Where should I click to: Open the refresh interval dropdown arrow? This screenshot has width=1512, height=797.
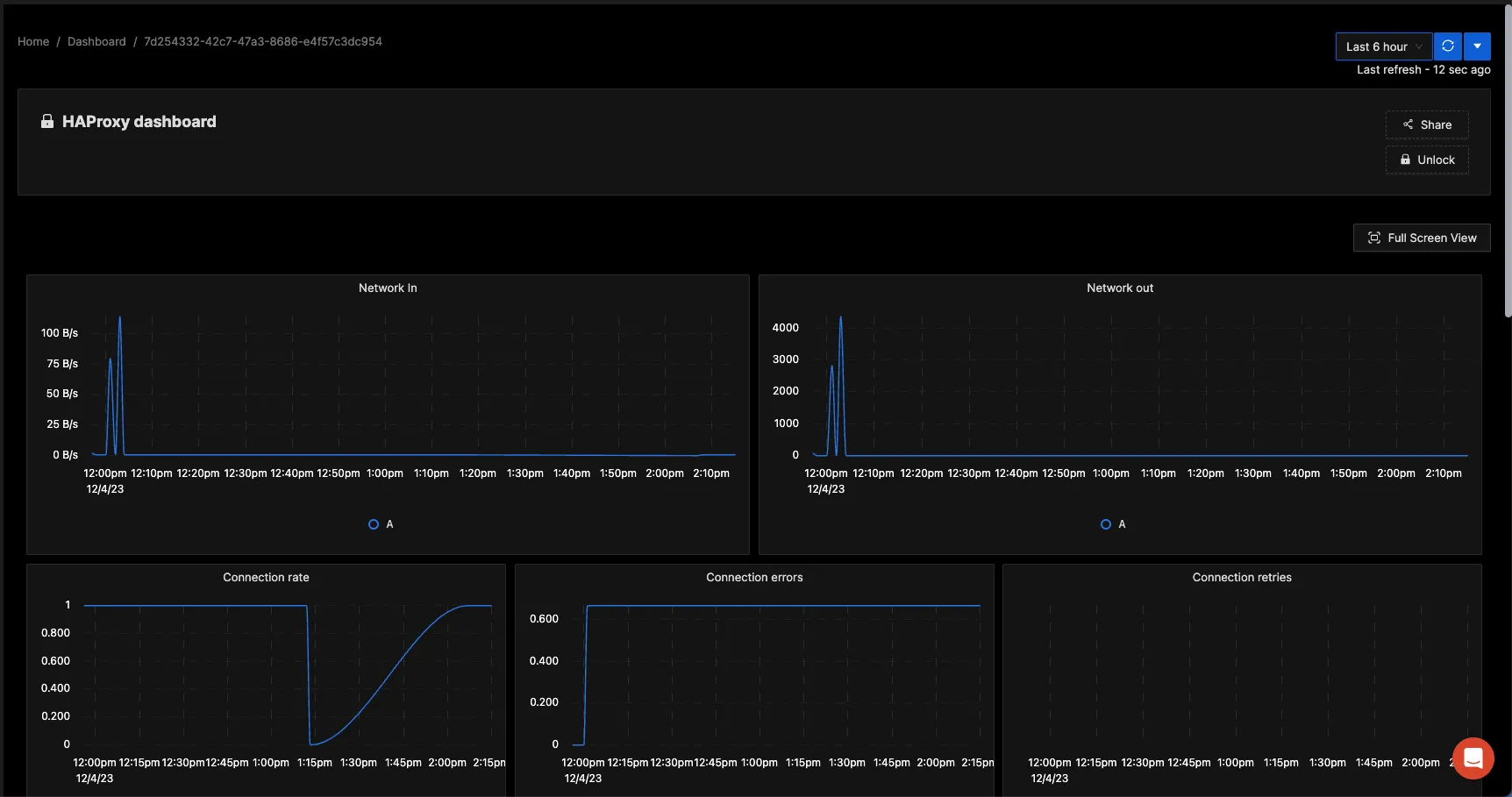[1477, 46]
